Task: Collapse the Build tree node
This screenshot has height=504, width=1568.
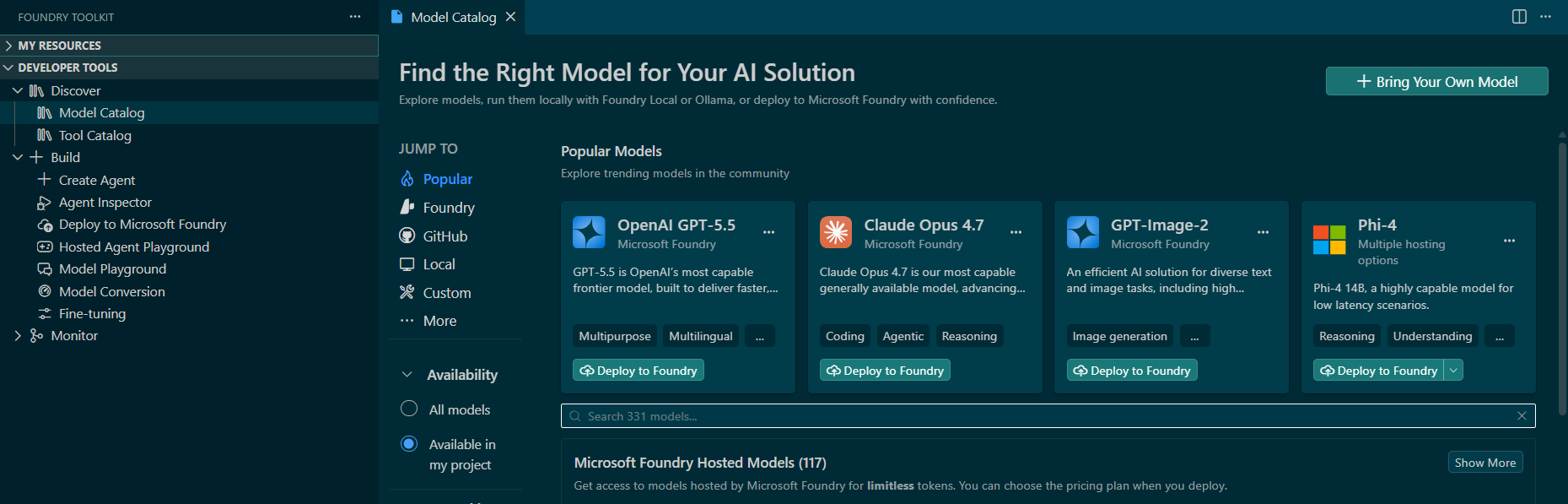Action: [x=18, y=157]
